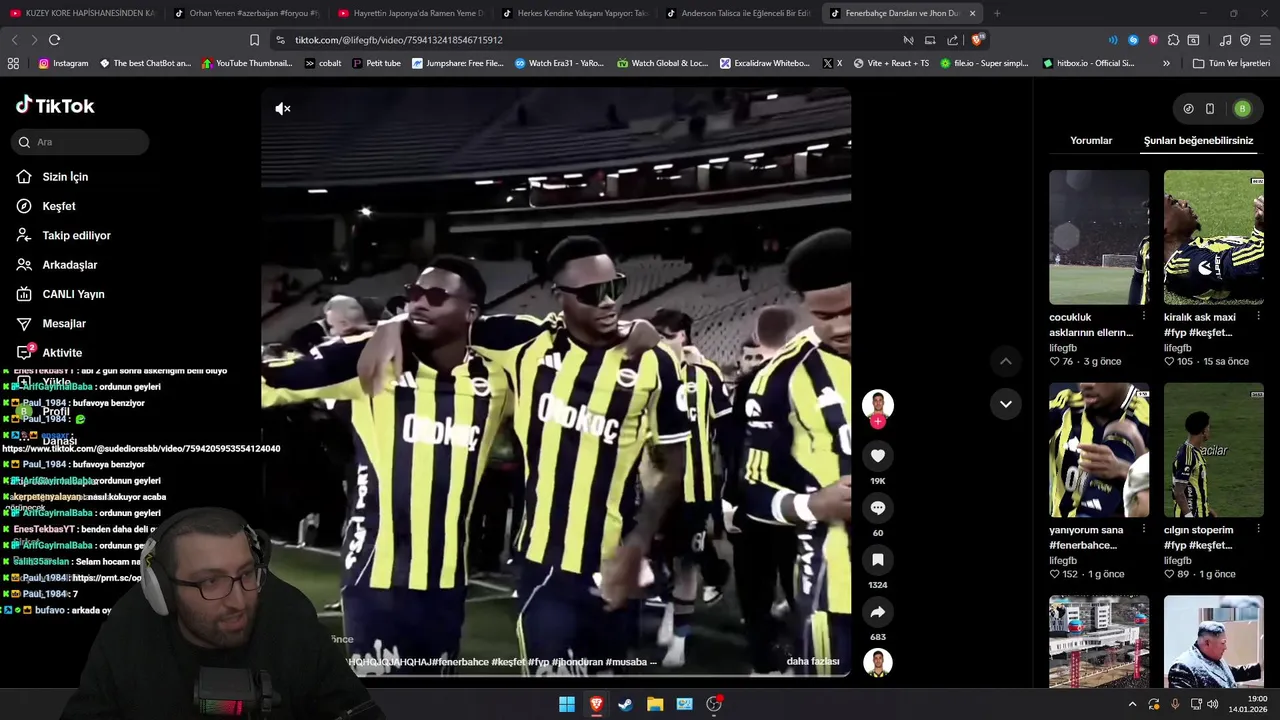Open more options for 'cocukluk asklarının' video
This screenshot has height=720, width=1280.
[x=1144, y=317]
